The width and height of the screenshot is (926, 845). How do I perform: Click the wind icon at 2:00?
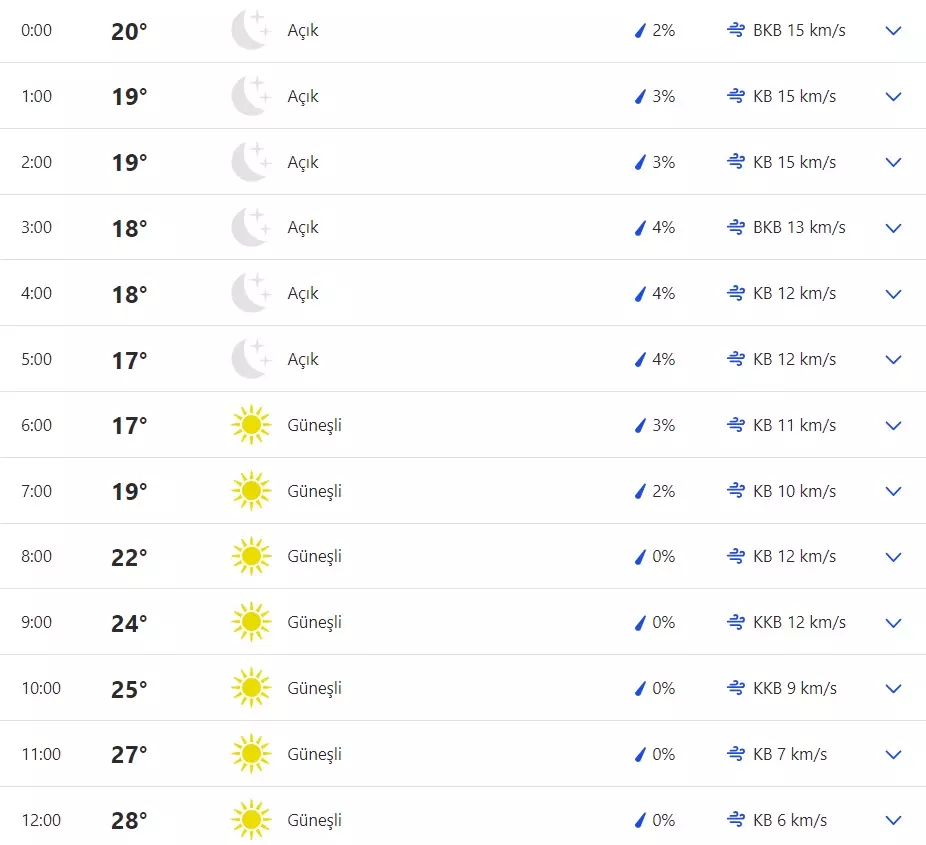736,162
